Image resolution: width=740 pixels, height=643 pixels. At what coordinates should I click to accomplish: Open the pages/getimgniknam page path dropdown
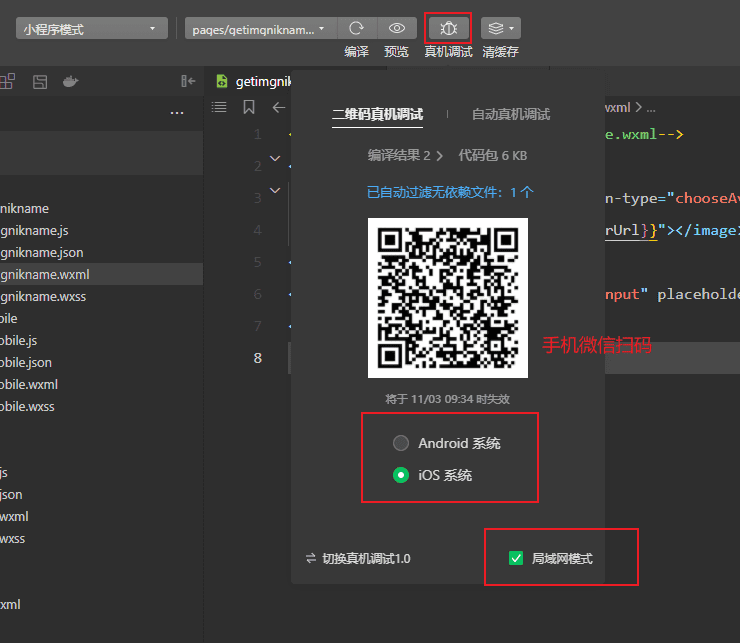(261, 28)
